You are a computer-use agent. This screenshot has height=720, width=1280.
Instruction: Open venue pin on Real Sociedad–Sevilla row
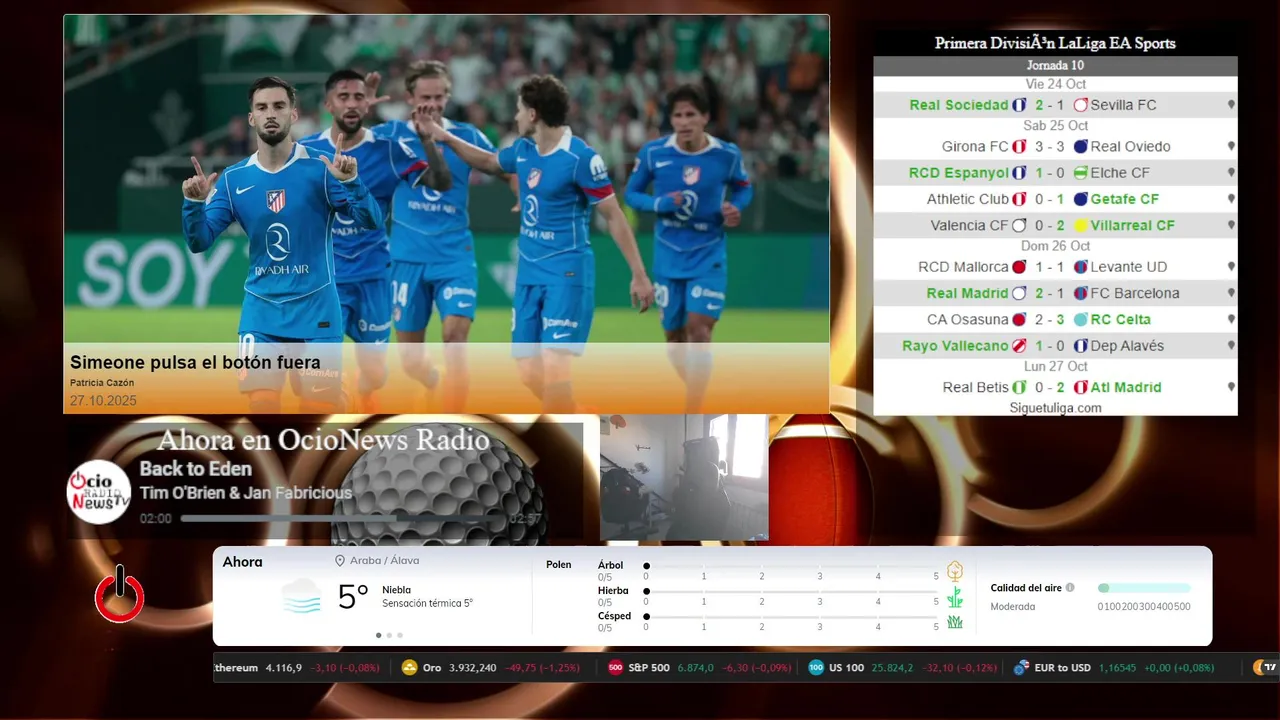click(1231, 105)
